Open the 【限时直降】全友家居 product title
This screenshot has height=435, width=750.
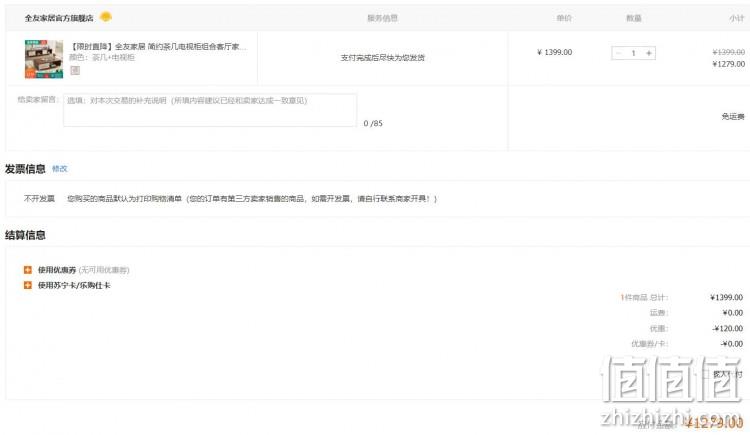[158, 46]
